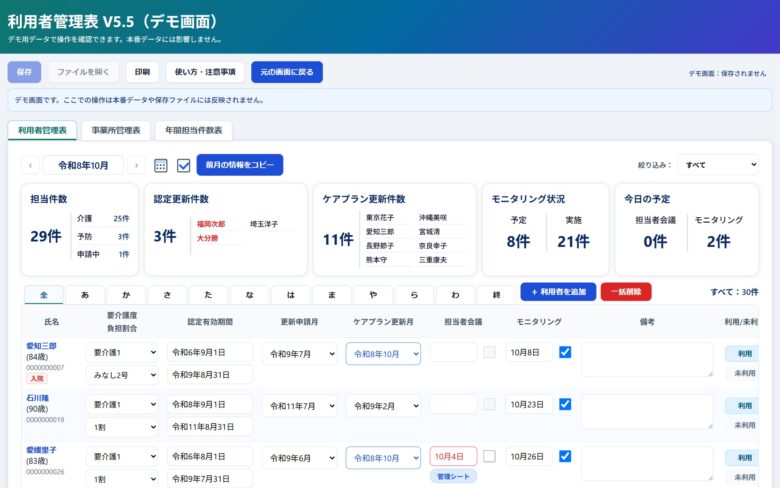
Task: Click the red 一括削除 button
Action: (x=626, y=292)
